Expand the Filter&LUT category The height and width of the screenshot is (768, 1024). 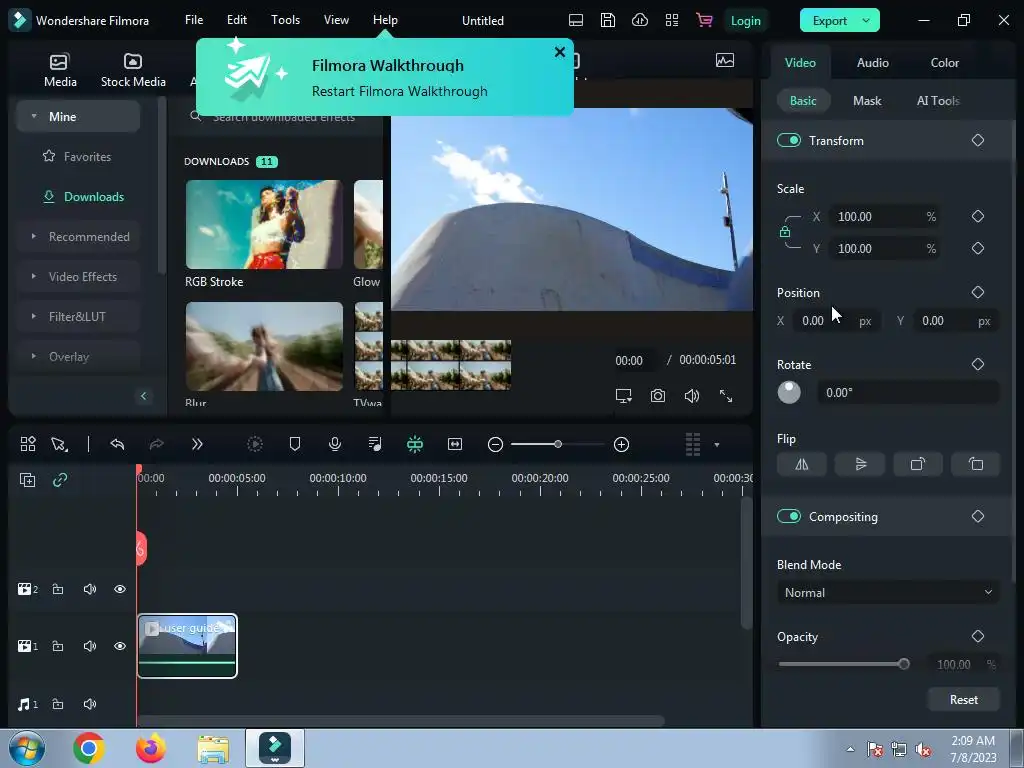click(x=34, y=316)
